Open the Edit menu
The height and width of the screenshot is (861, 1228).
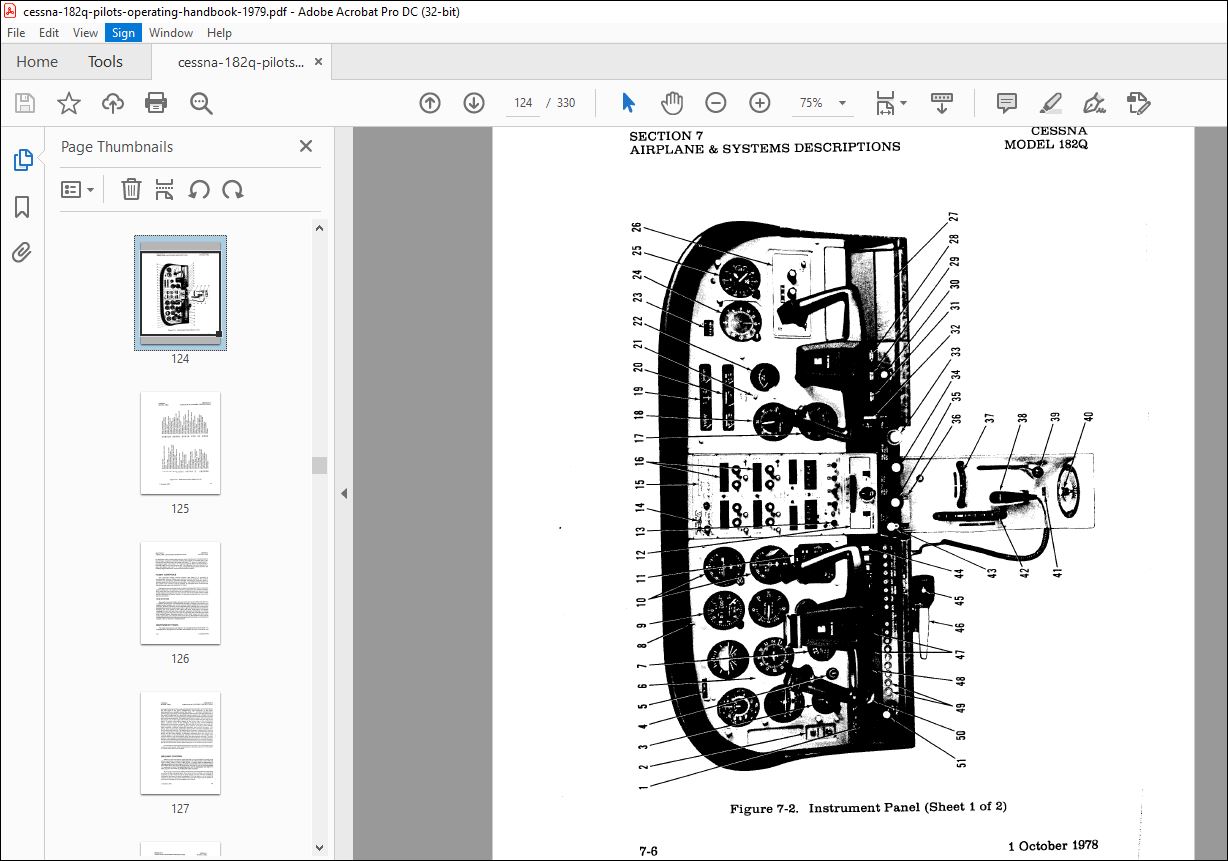(49, 33)
